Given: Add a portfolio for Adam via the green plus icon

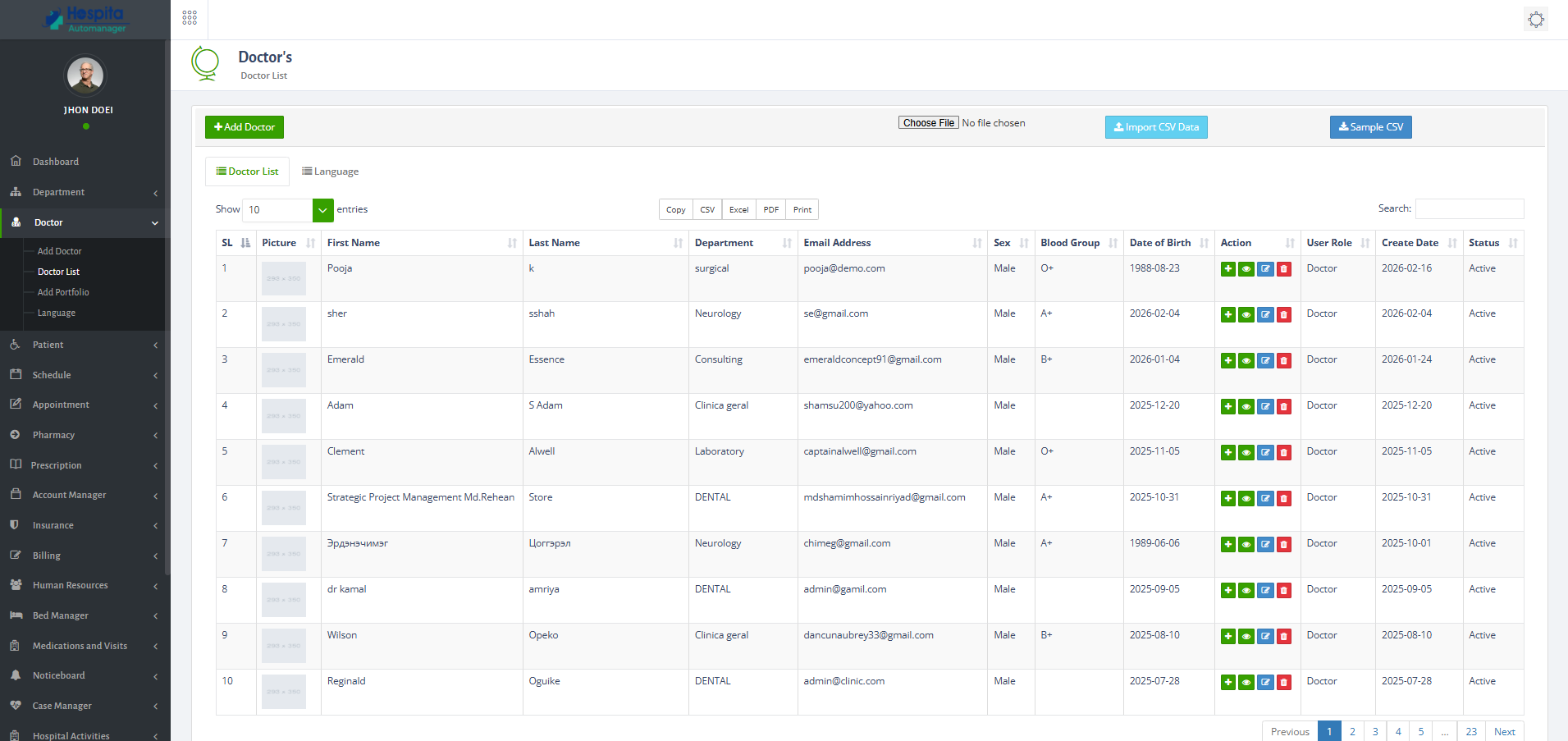Looking at the screenshot, I should [x=1228, y=405].
